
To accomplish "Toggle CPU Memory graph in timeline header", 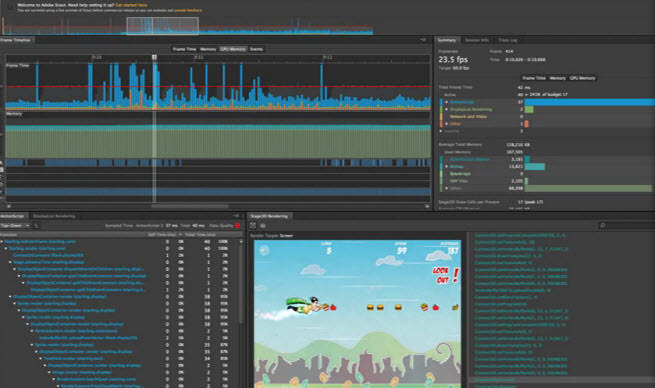I will 233,49.
